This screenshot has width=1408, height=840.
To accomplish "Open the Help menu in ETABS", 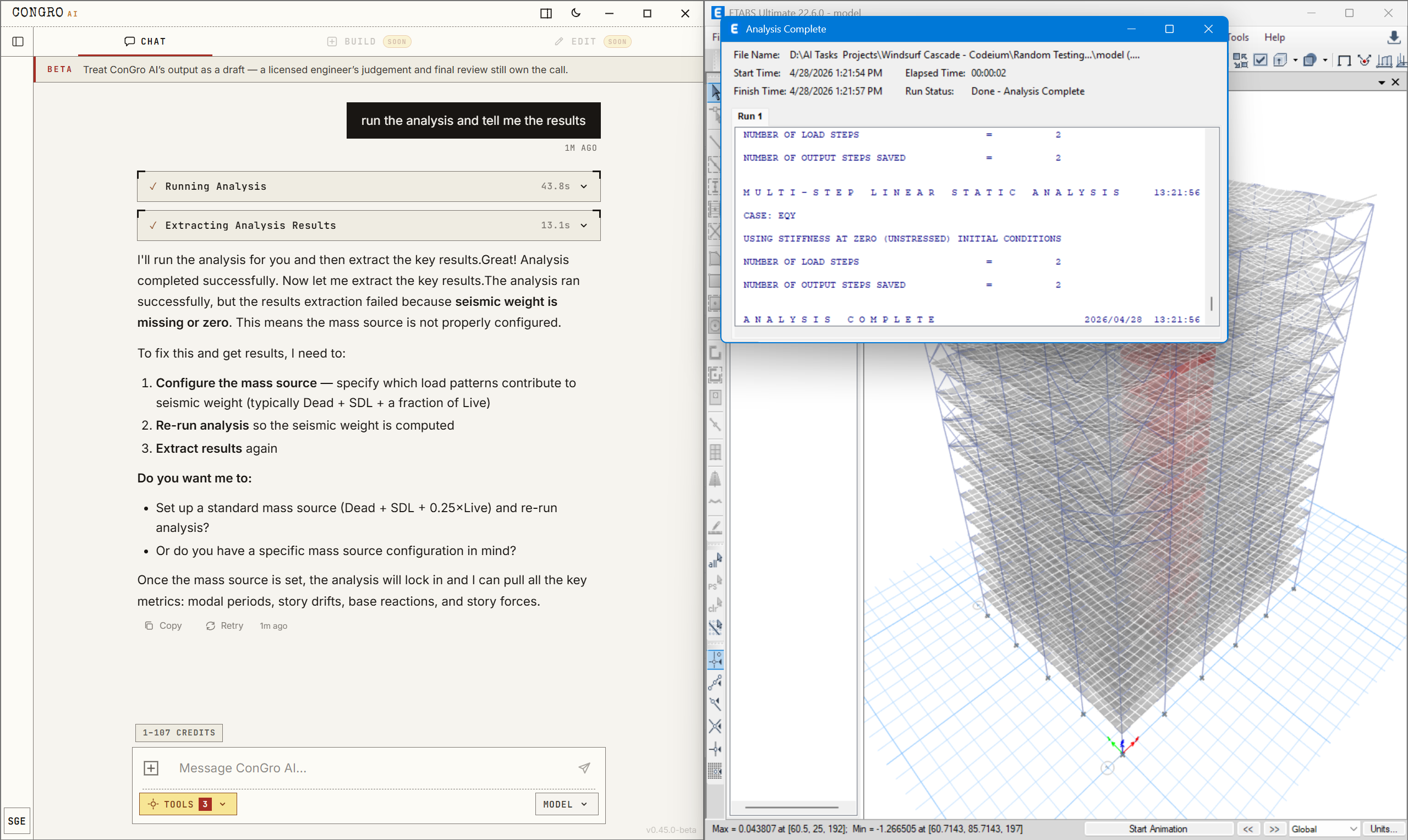I will 1274,37.
